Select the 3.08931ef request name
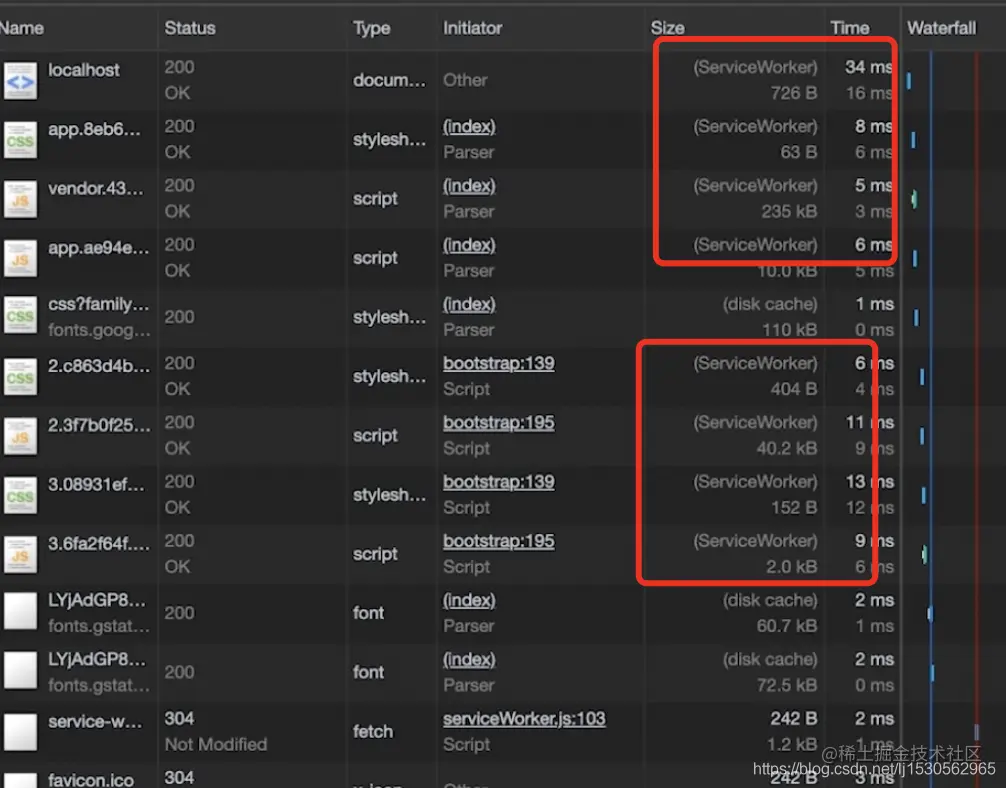The height and width of the screenshot is (788, 1006). tap(96, 484)
